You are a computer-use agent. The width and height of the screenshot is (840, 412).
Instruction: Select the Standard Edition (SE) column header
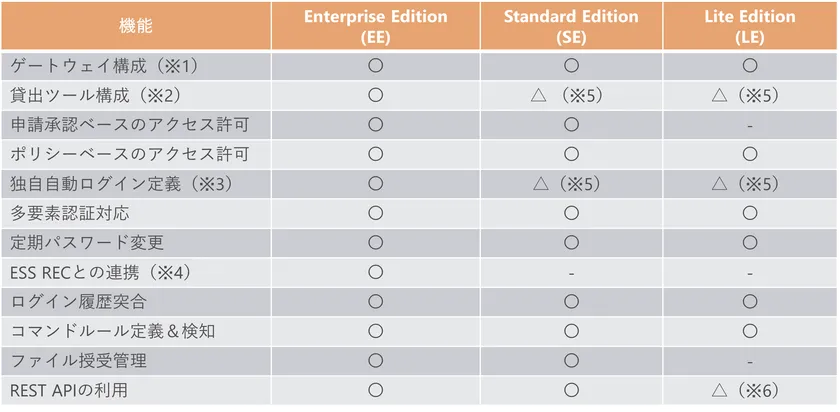570,26
